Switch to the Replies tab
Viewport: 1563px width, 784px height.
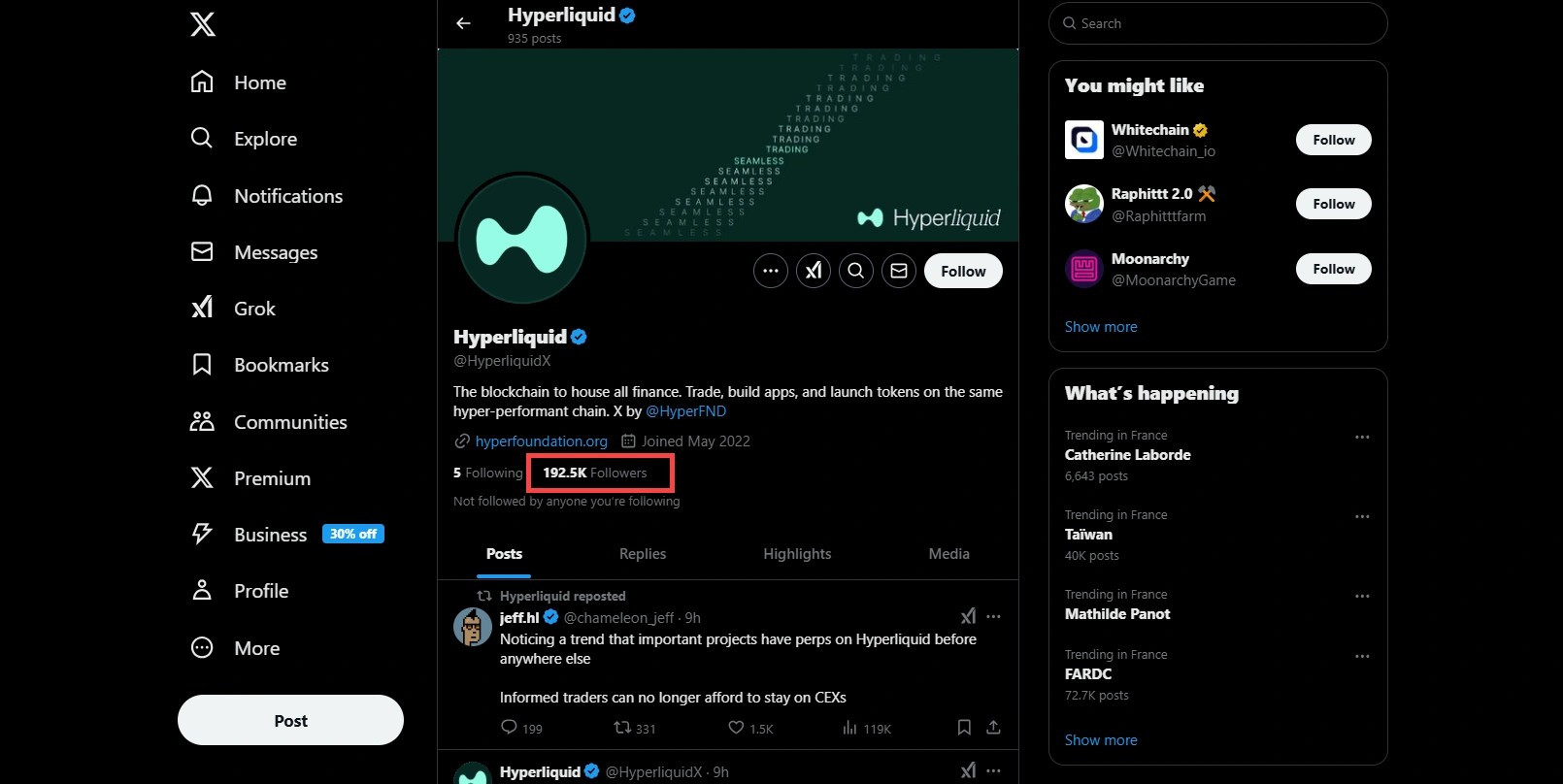pyautogui.click(x=643, y=554)
